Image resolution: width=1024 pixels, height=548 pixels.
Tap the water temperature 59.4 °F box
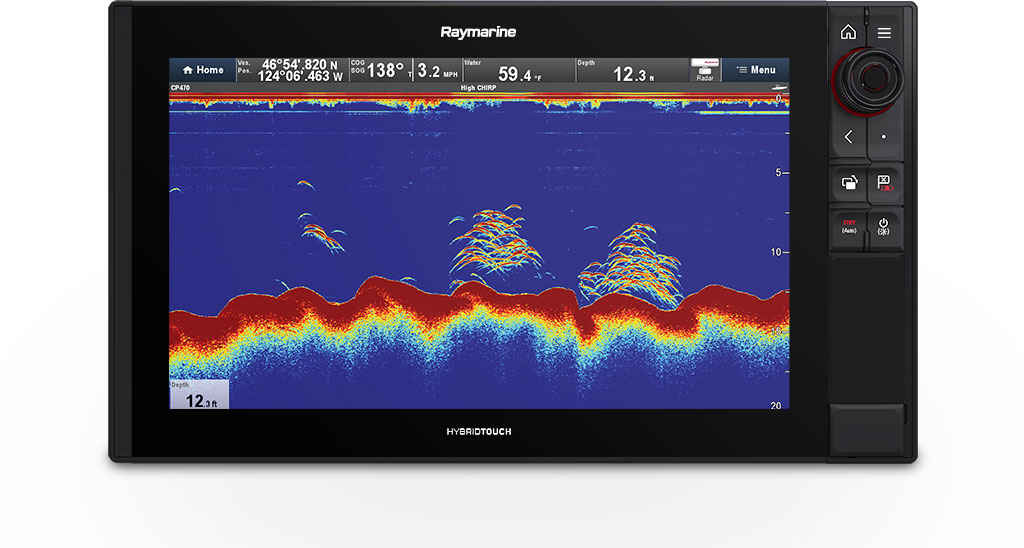(x=517, y=70)
